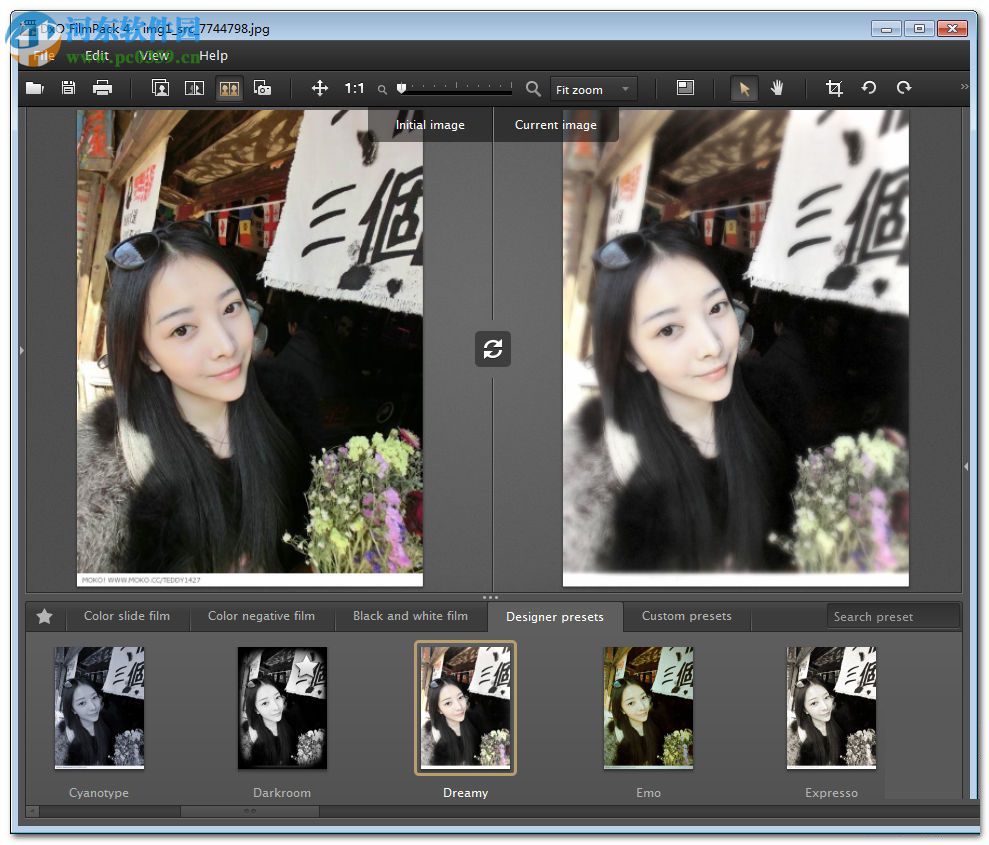Set zoom to 1:1
The width and height of the screenshot is (989, 845).
tap(355, 88)
